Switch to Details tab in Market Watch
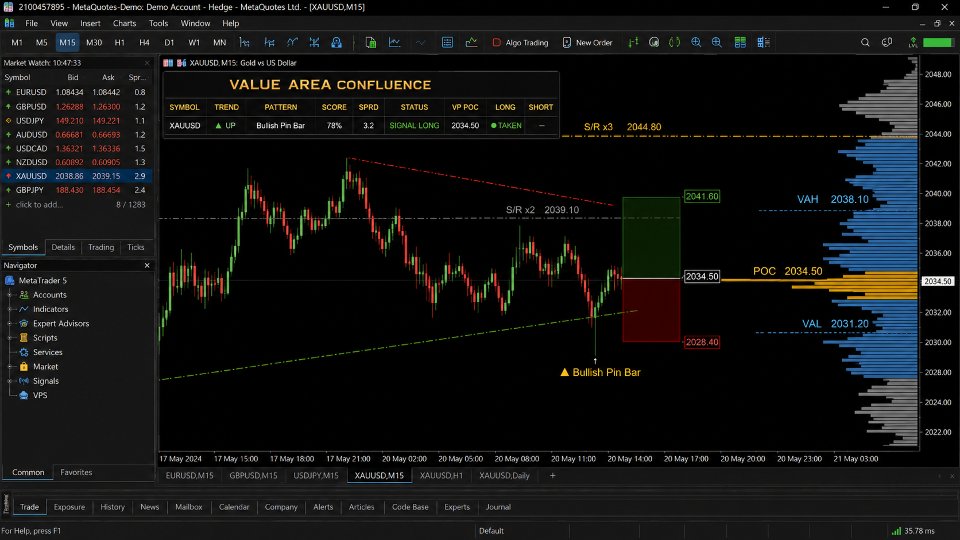Viewport: 960px width, 540px height. point(63,247)
